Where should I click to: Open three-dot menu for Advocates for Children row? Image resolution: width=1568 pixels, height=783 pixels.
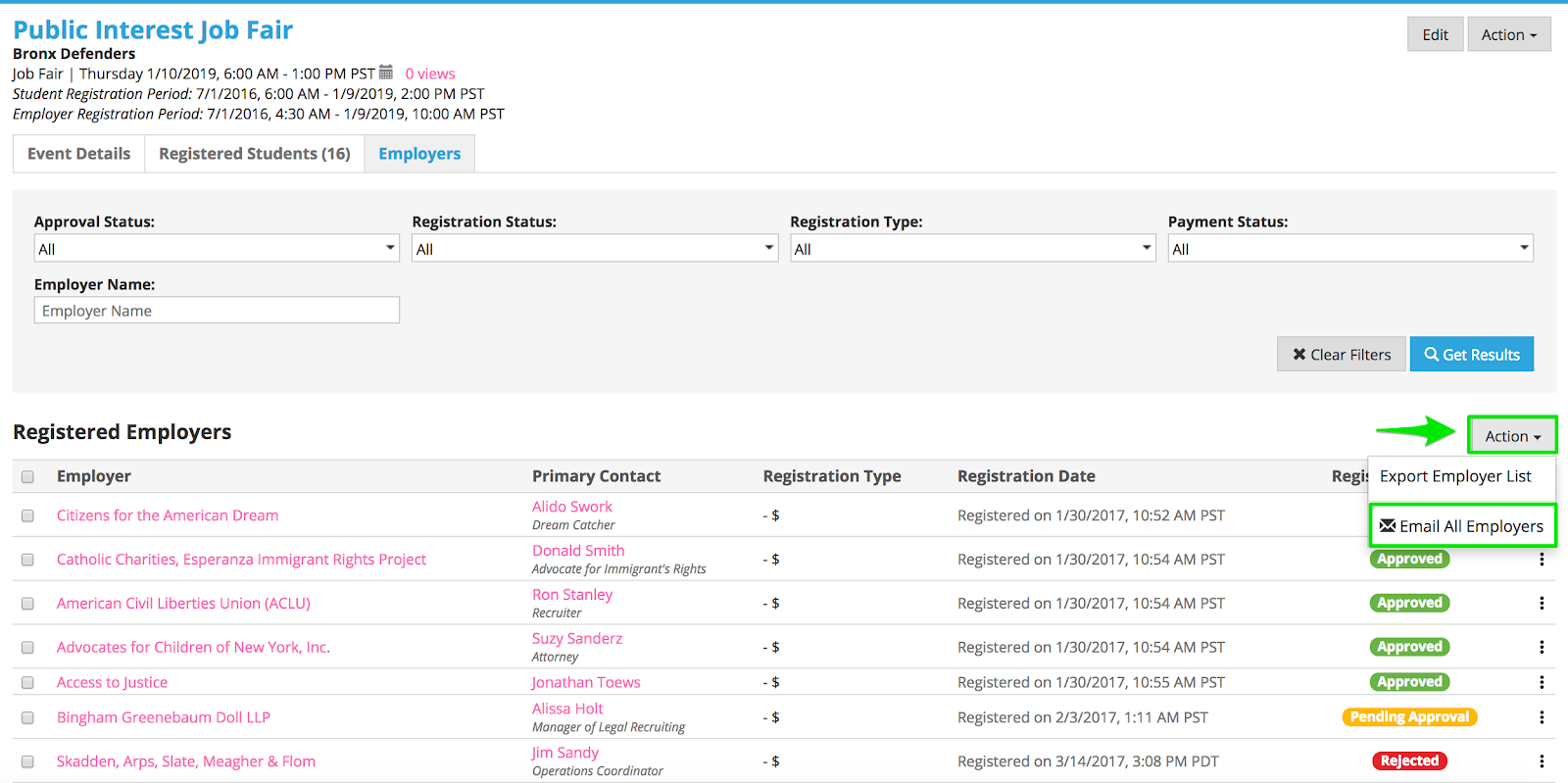click(x=1541, y=647)
